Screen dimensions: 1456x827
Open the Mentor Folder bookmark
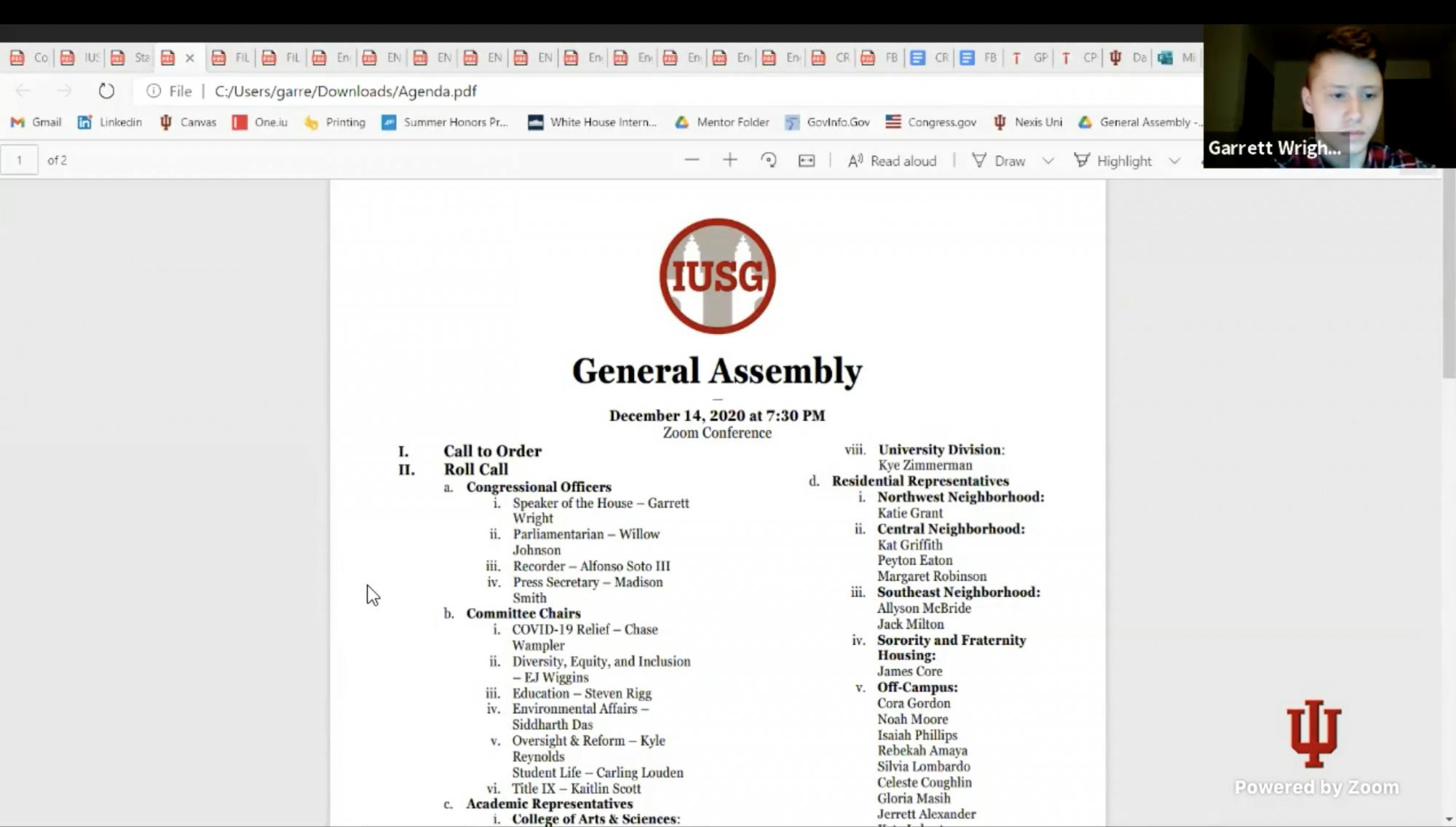pos(721,122)
